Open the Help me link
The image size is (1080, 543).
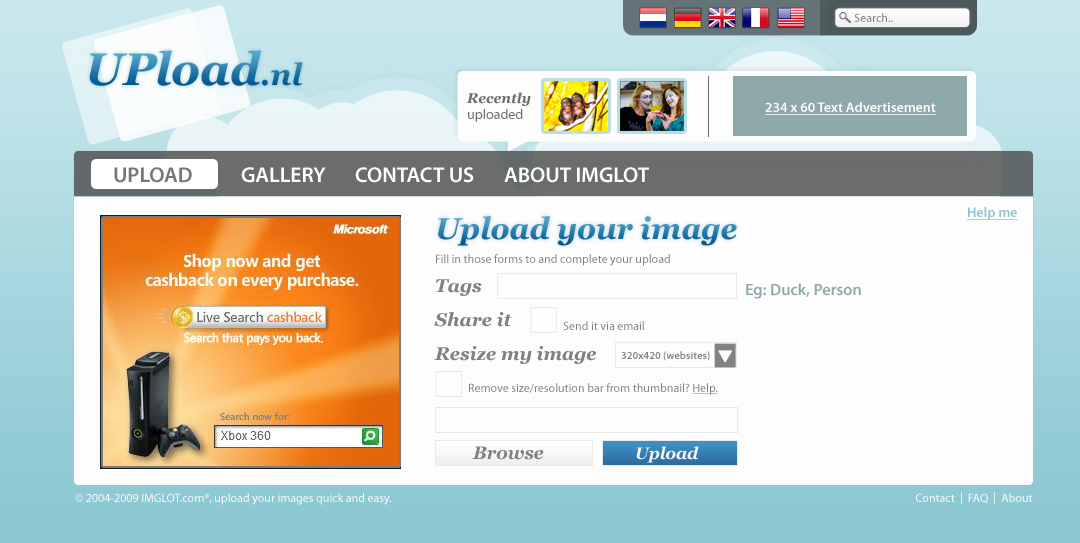click(992, 212)
